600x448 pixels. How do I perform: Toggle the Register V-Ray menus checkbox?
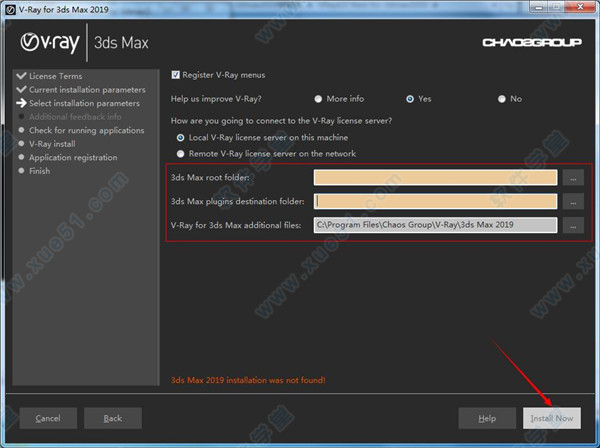coord(176,75)
